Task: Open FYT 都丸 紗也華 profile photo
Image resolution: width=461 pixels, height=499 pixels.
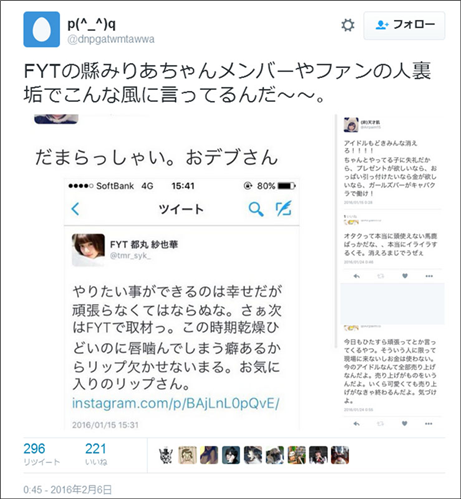Action: point(88,250)
